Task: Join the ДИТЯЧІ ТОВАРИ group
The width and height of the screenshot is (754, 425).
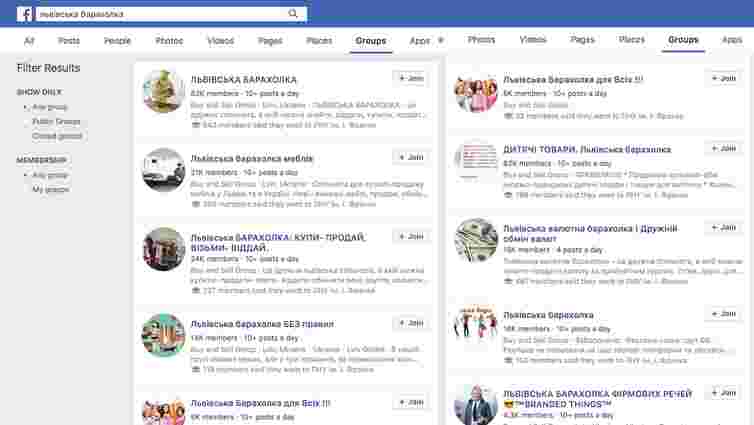Action: [724, 148]
